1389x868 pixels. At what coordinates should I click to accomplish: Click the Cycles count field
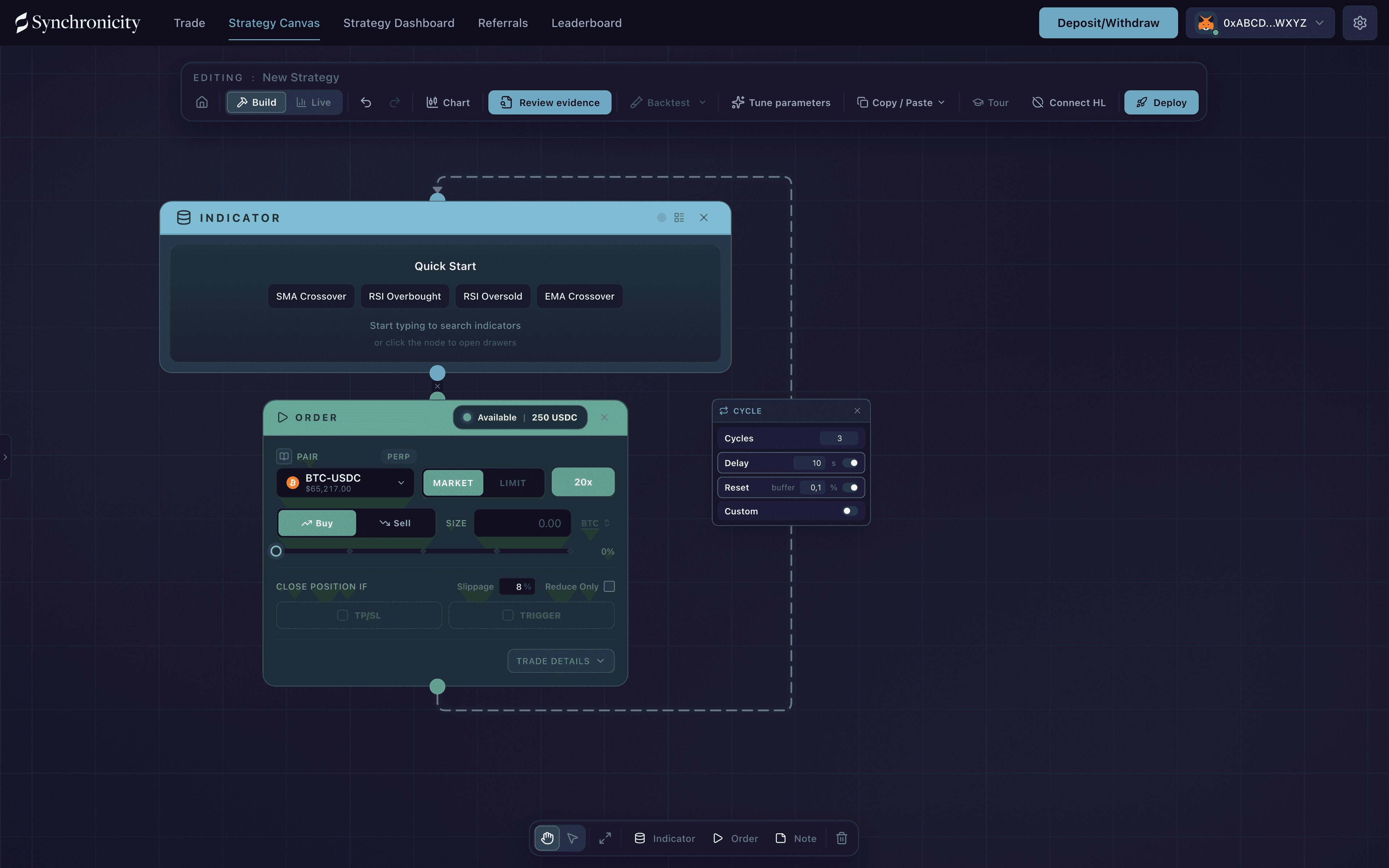(x=839, y=438)
